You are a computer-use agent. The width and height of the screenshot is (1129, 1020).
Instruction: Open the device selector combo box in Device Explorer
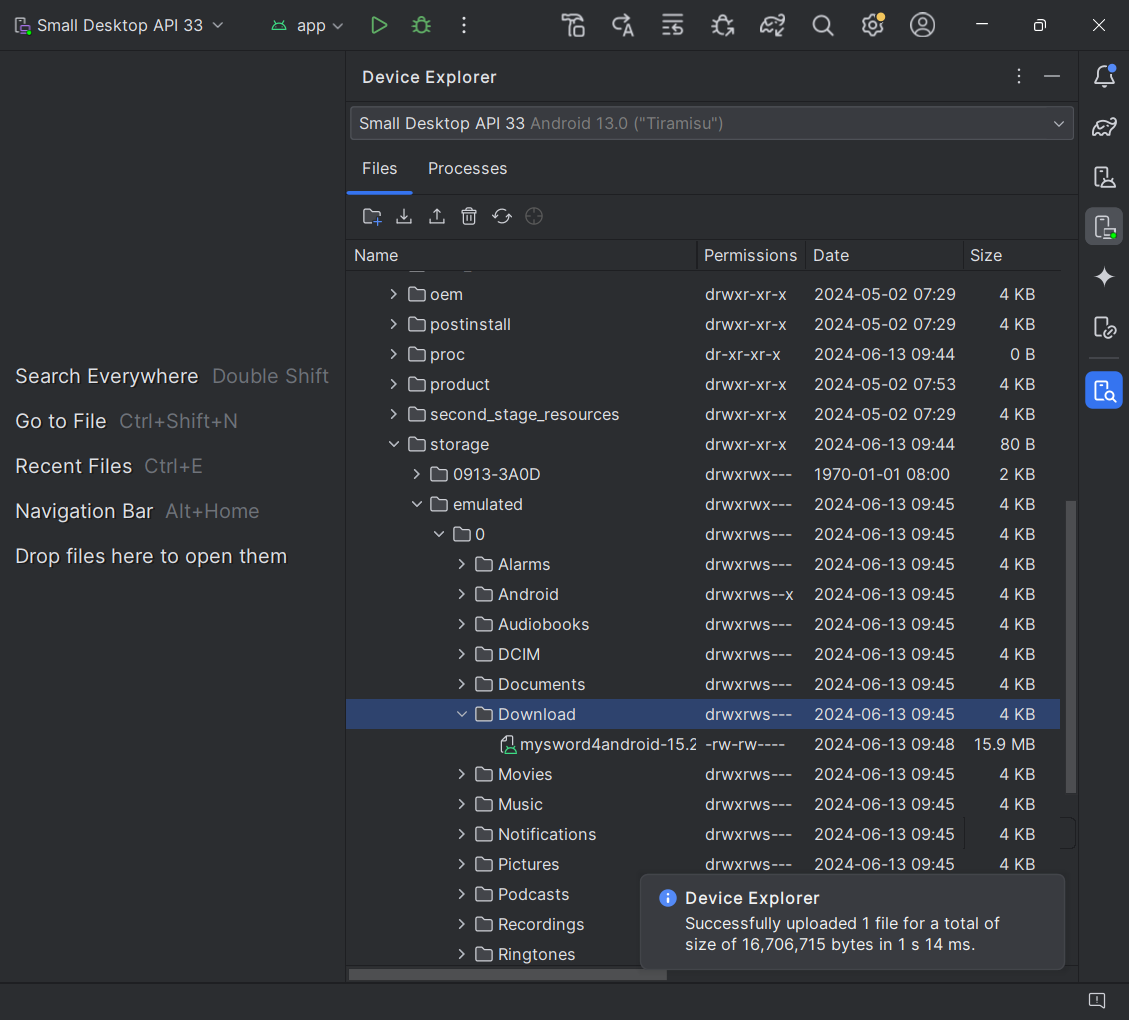711,123
